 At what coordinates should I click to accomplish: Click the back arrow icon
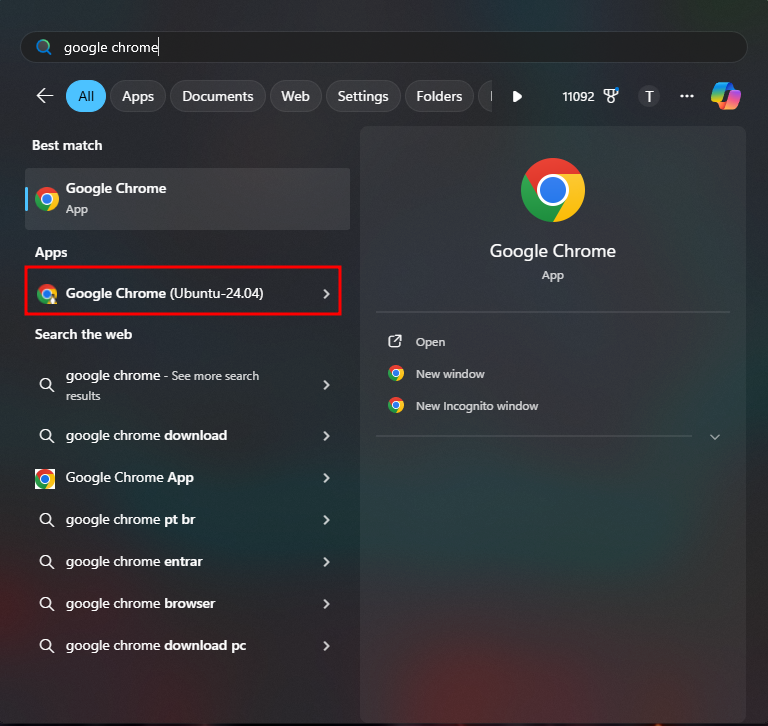(x=45, y=96)
